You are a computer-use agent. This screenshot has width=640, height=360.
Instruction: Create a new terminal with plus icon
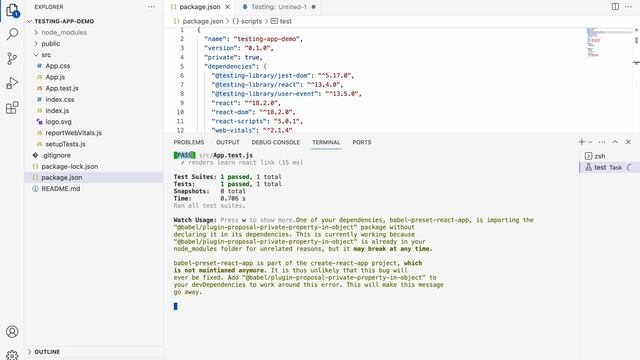(x=582, y=142)
